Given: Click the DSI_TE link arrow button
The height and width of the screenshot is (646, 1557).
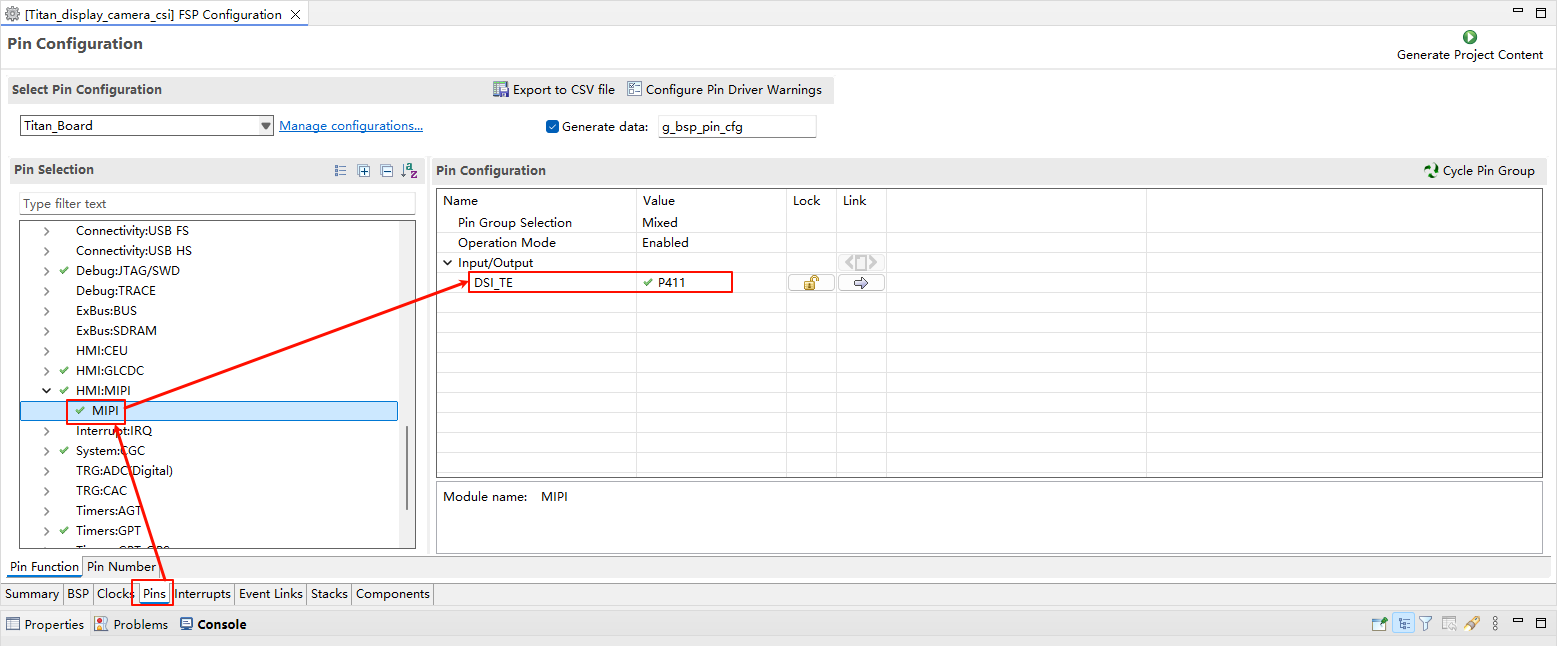Looking at the screenshot, I should 861,283.
